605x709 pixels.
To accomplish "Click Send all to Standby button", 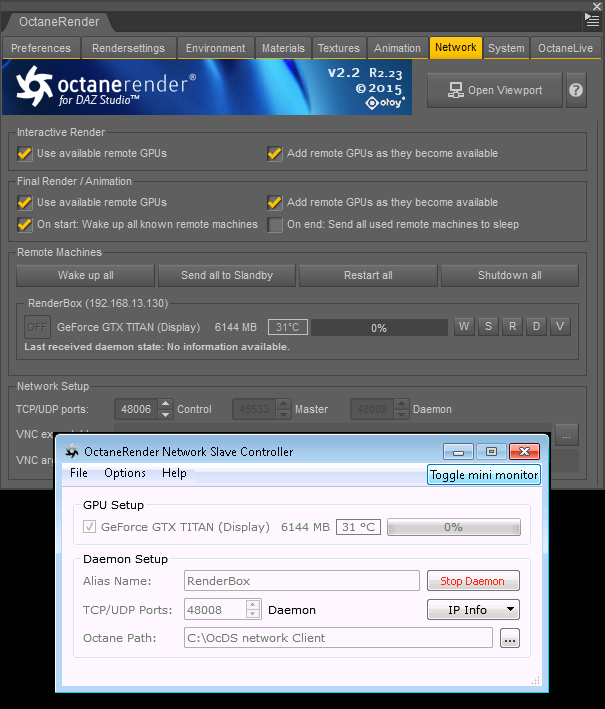I will pyautogui.click(x=227, y=275).
